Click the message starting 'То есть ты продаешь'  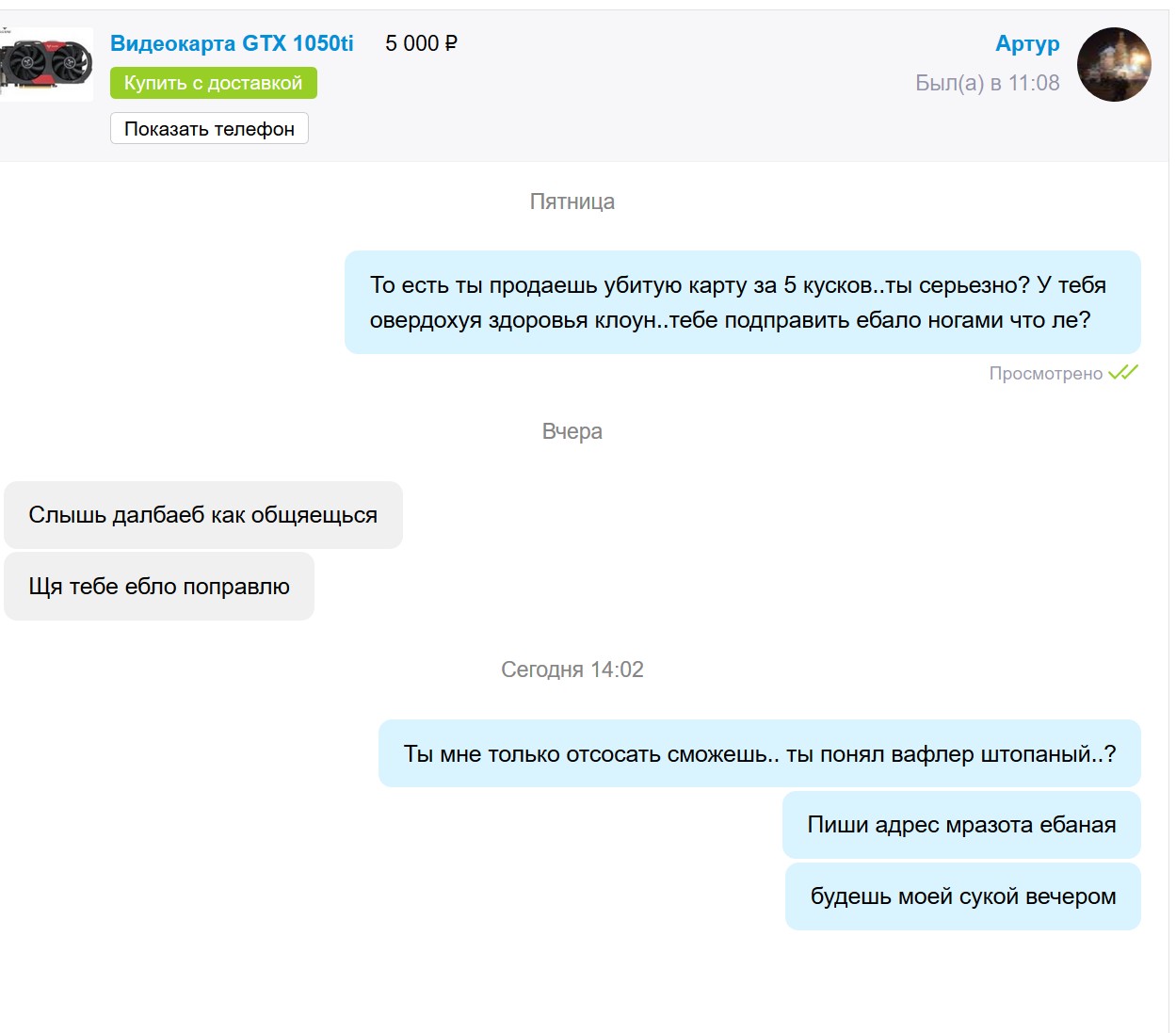743,302
